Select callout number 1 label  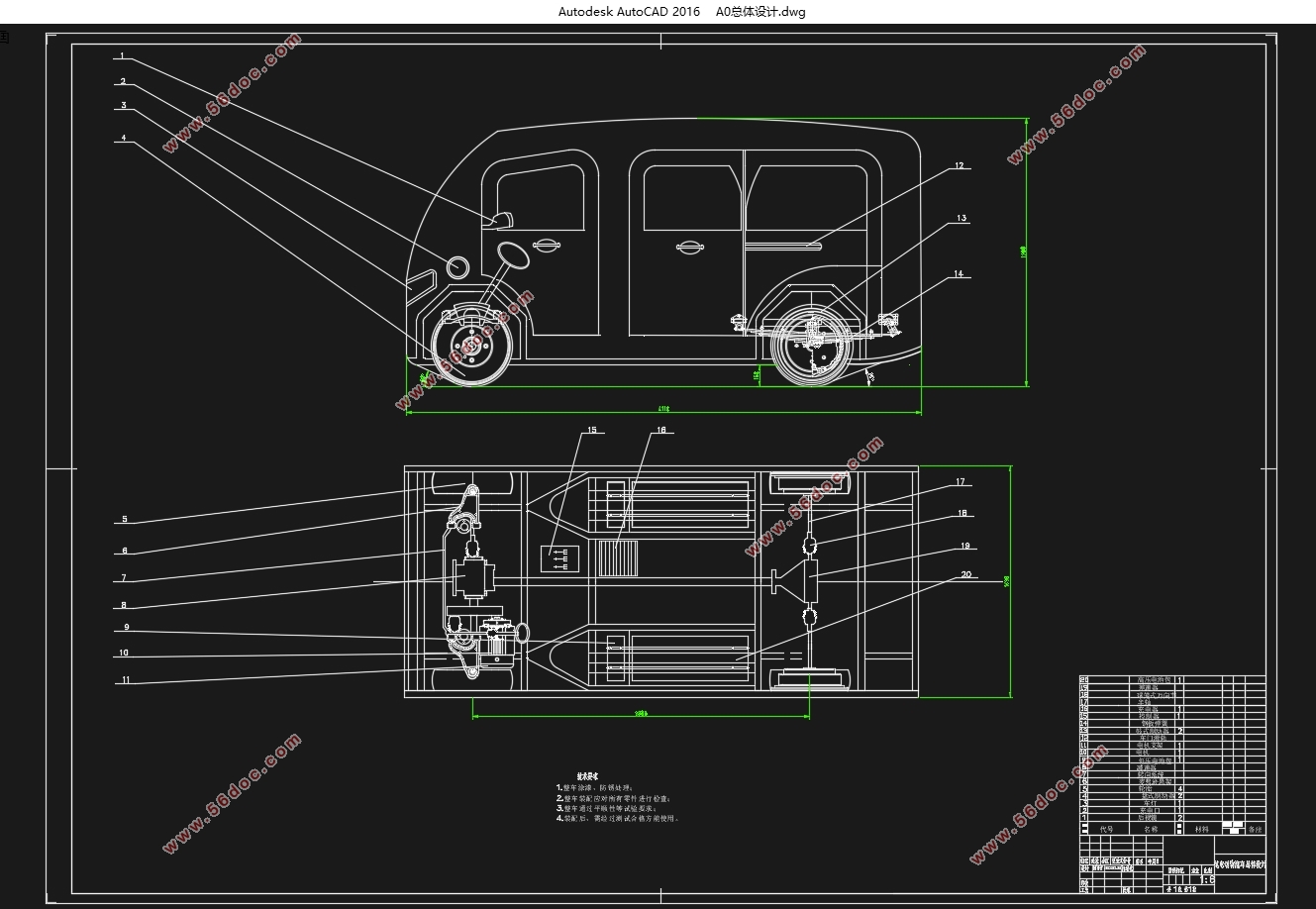123,56
